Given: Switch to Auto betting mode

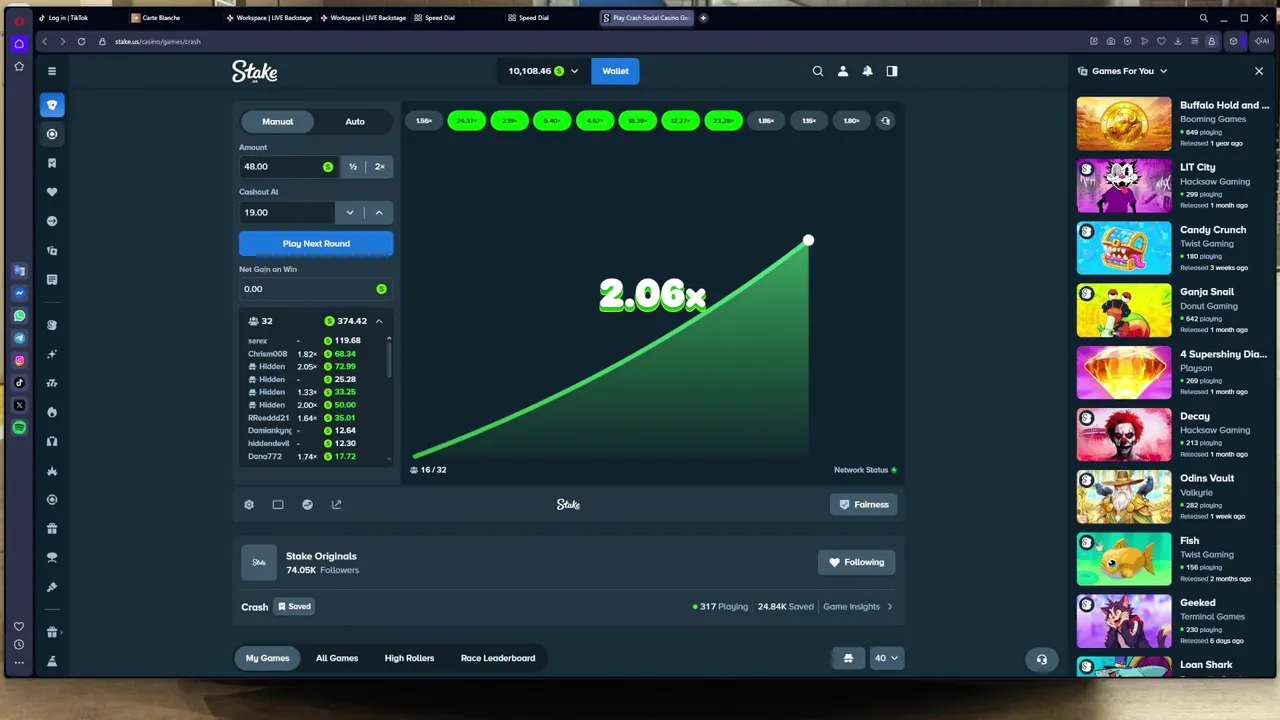Looking at the screenshot, I should pyautogui.click(x=355, y=122).
